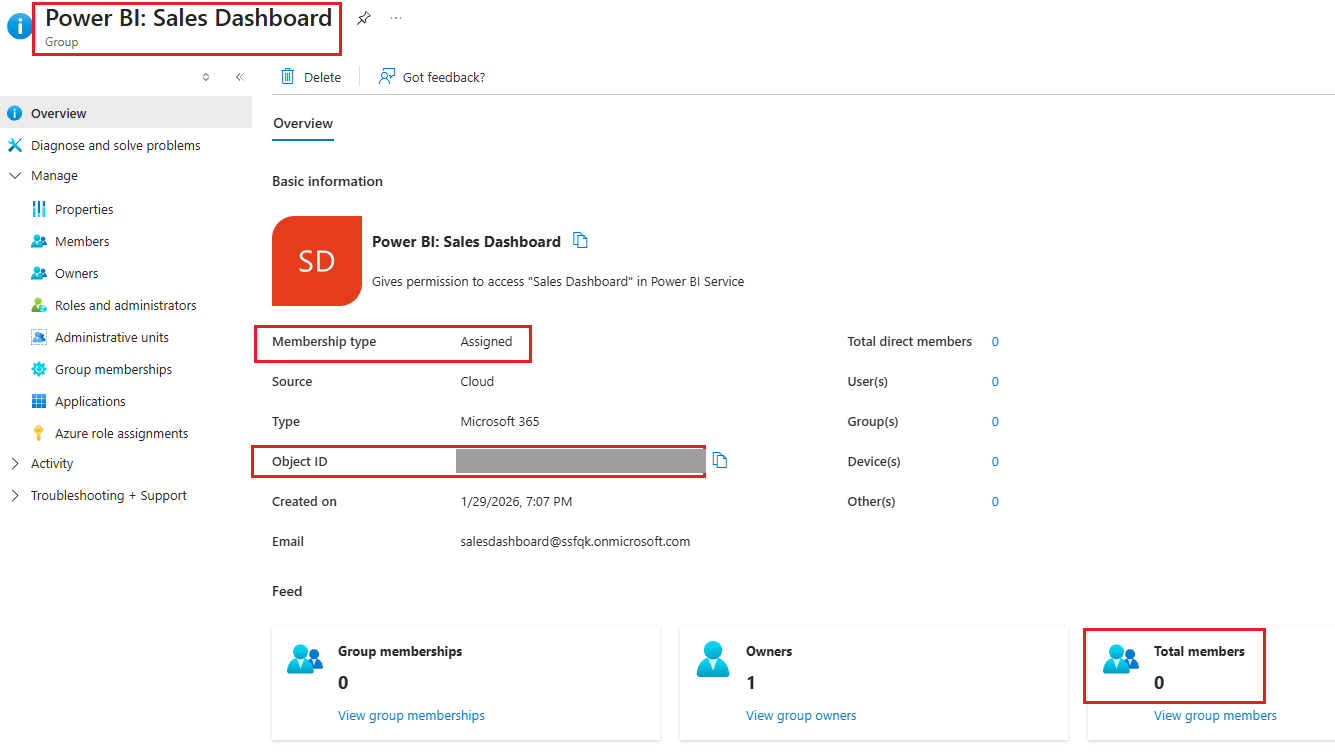Click the blue info icon beside page title
This screenshot has width=1335, height=754.
20,26
